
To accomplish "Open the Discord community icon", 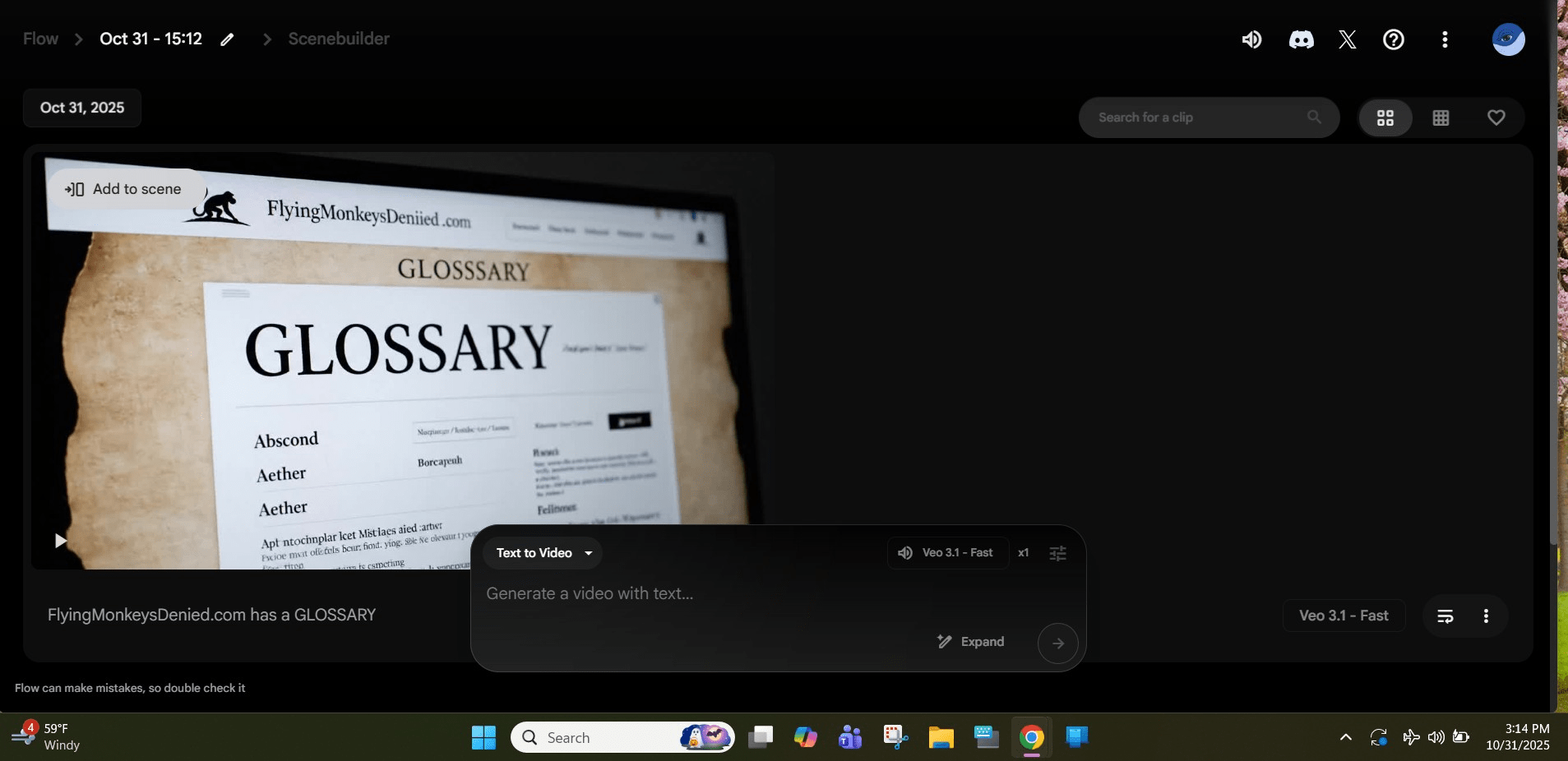I will [1302, 39].
